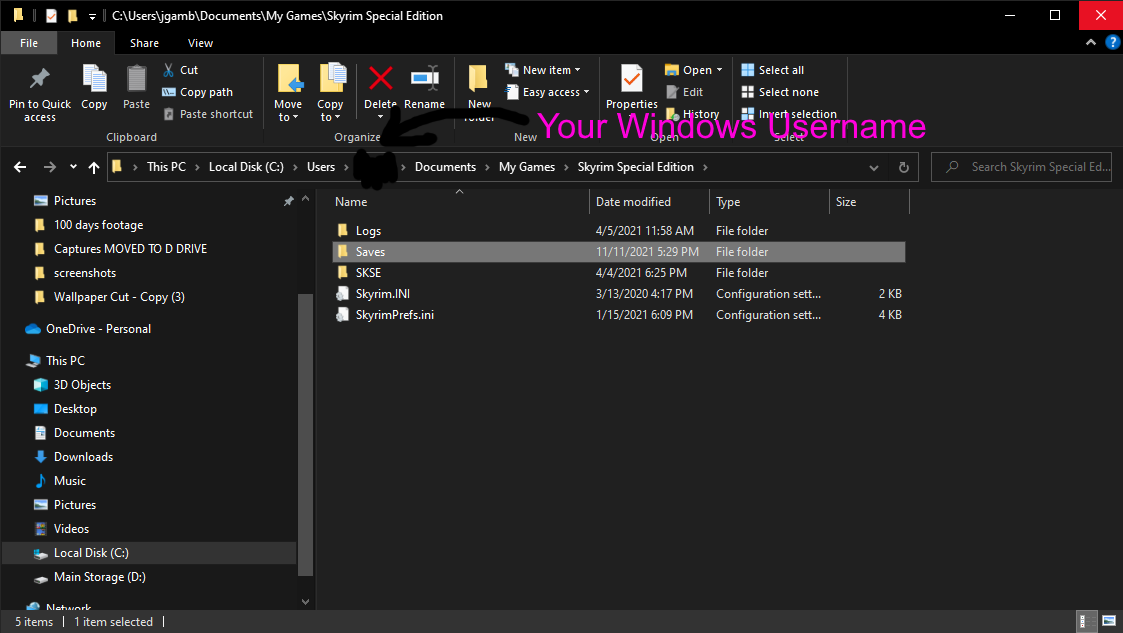Switch to Large icons view

(x=1109, y=621)
